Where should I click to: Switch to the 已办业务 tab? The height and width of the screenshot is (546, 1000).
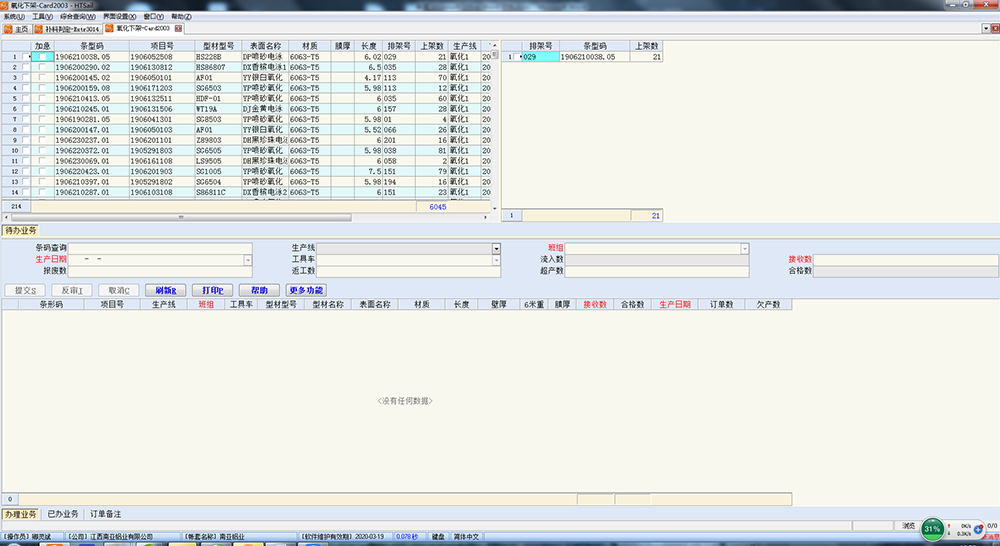tap(63, 514)
